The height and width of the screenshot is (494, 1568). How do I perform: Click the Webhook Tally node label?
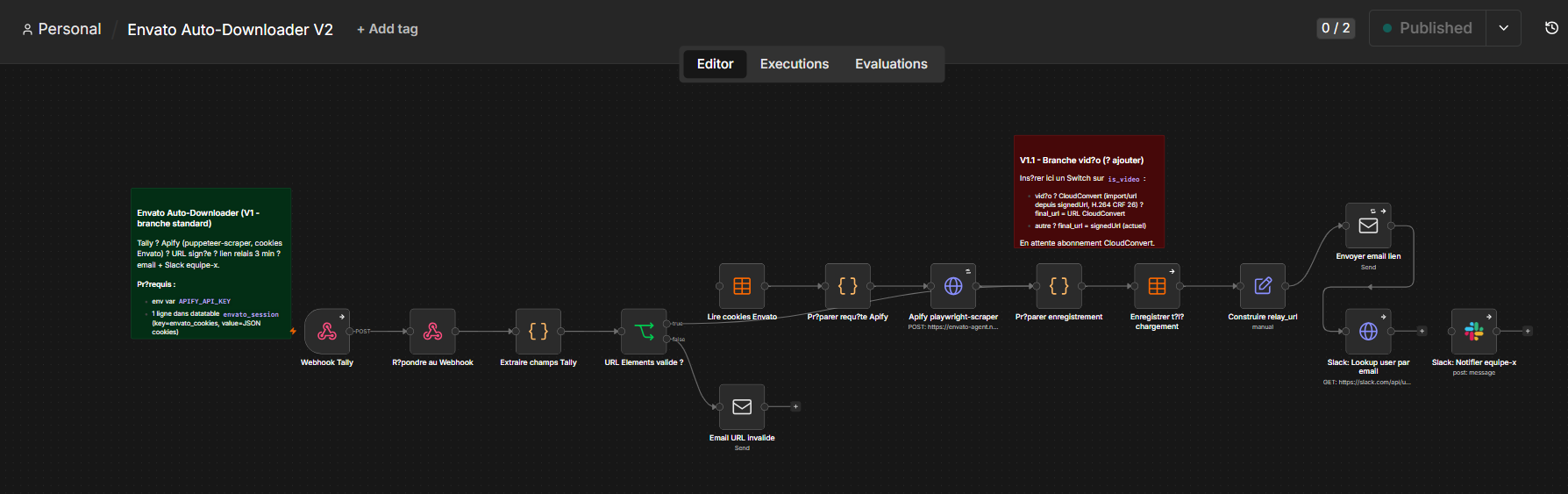click(327, 362)
